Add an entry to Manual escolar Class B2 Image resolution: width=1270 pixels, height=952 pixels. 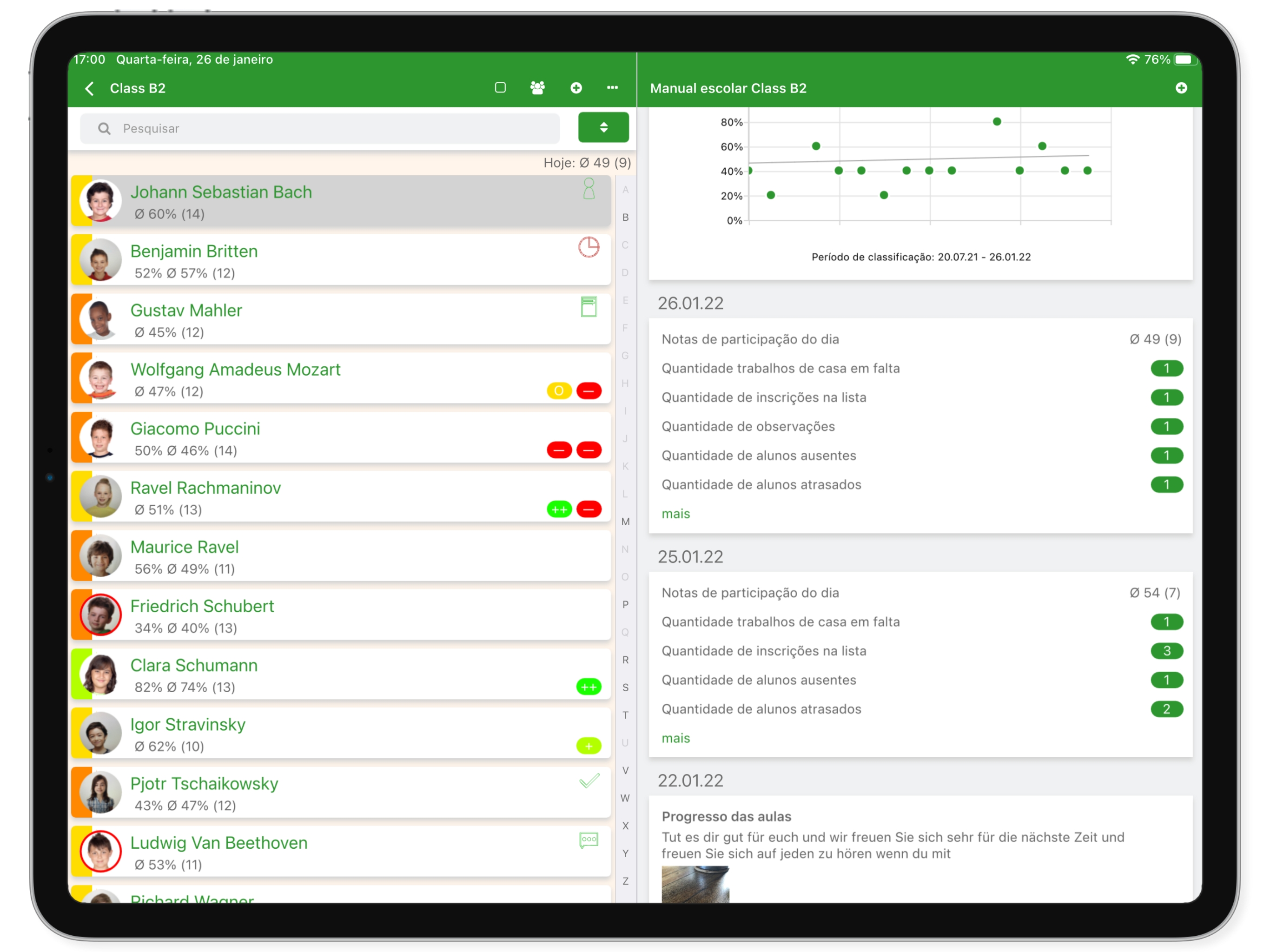(x=1181, y=88)
